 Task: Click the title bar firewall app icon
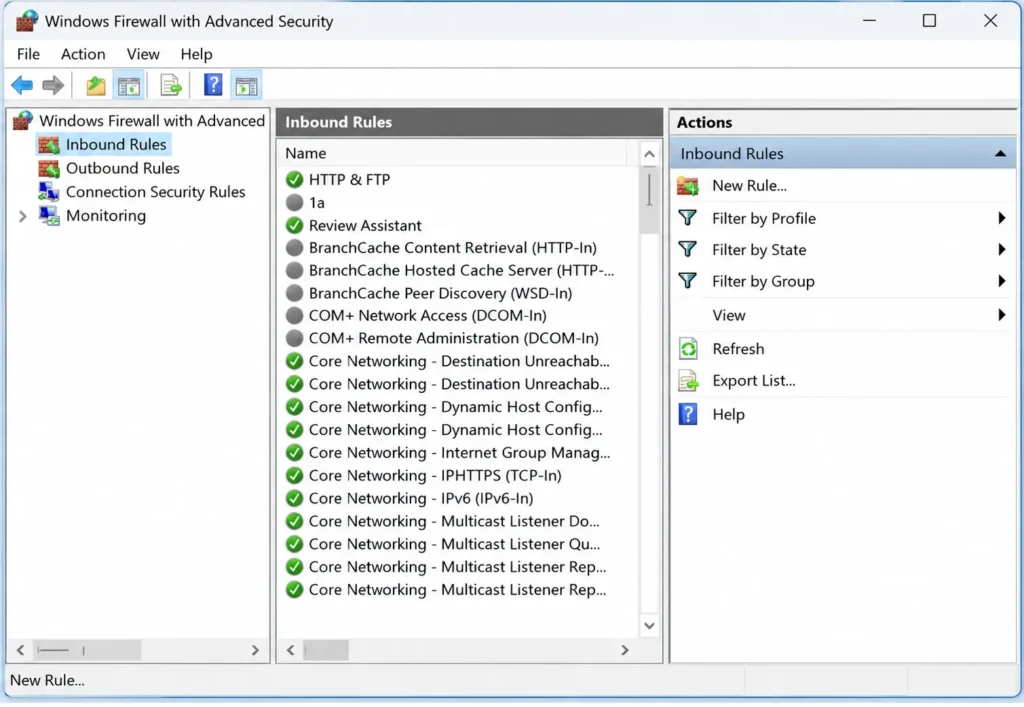pos(26,21)
